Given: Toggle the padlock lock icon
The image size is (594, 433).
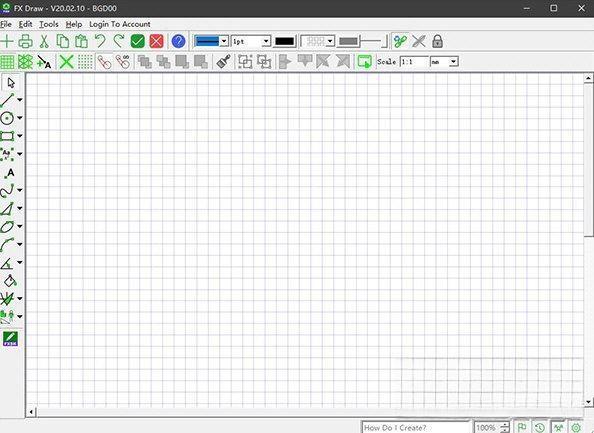Looking at the screenshot, I should pos(437,41).
